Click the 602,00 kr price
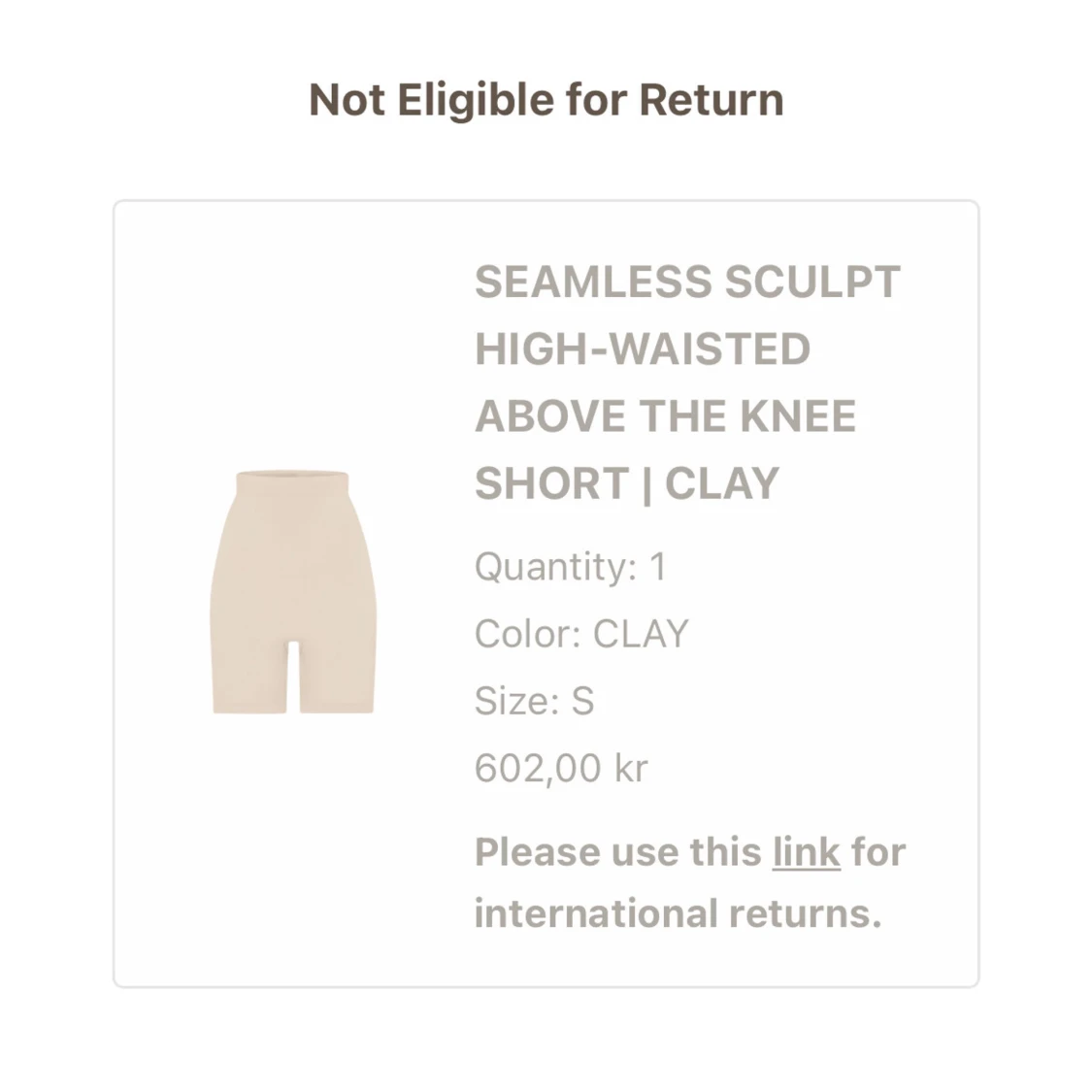1092x1092 pixels. tap(560, 768)
